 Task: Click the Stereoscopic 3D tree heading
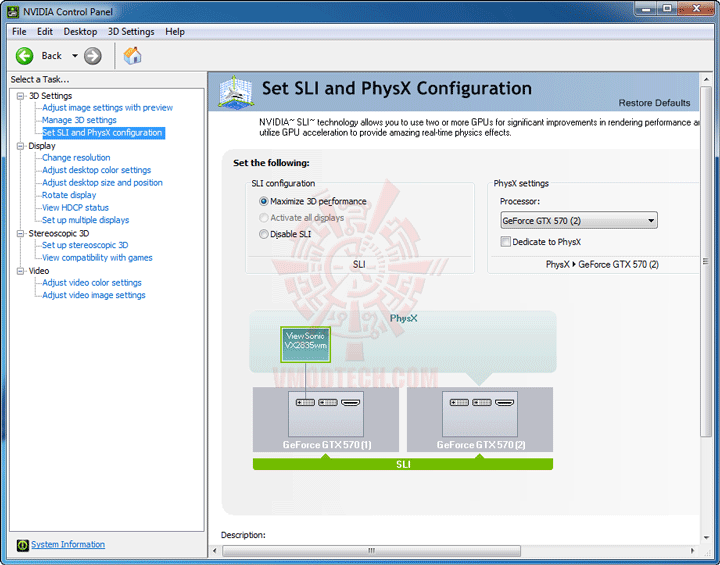(x=59, y=233)
